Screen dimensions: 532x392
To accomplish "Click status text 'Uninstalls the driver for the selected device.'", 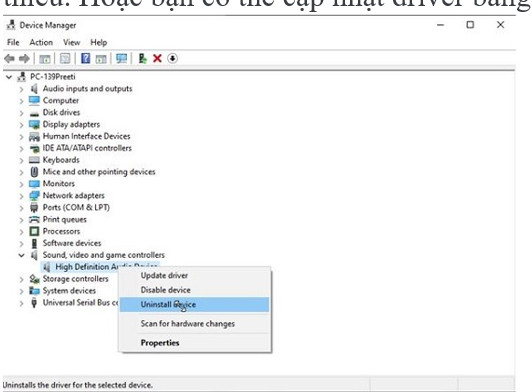I will (x=78, y=385).
